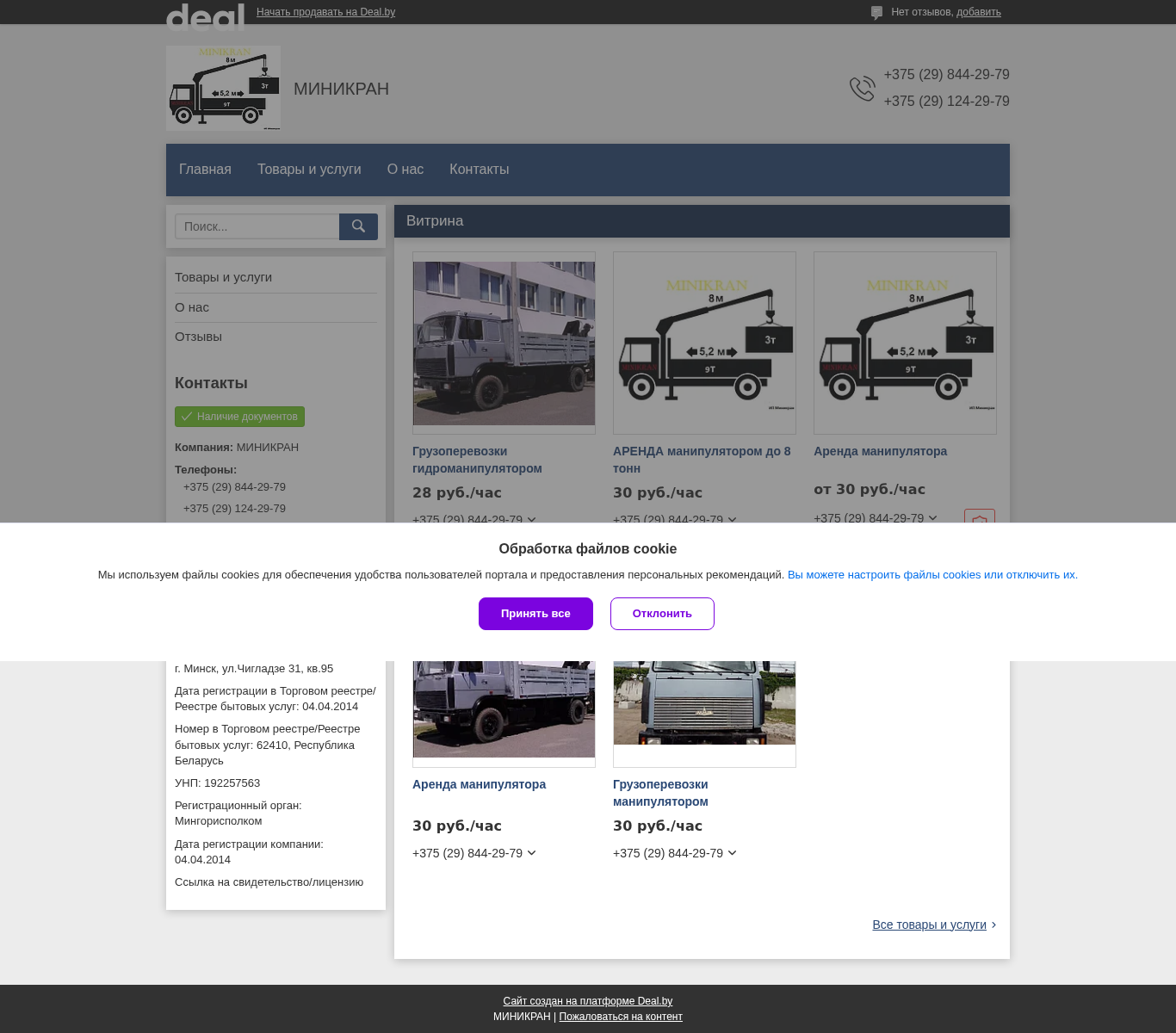Click Витрина section heading
This screenshot has width=1176, height=1033.
(x=435, y=221)
